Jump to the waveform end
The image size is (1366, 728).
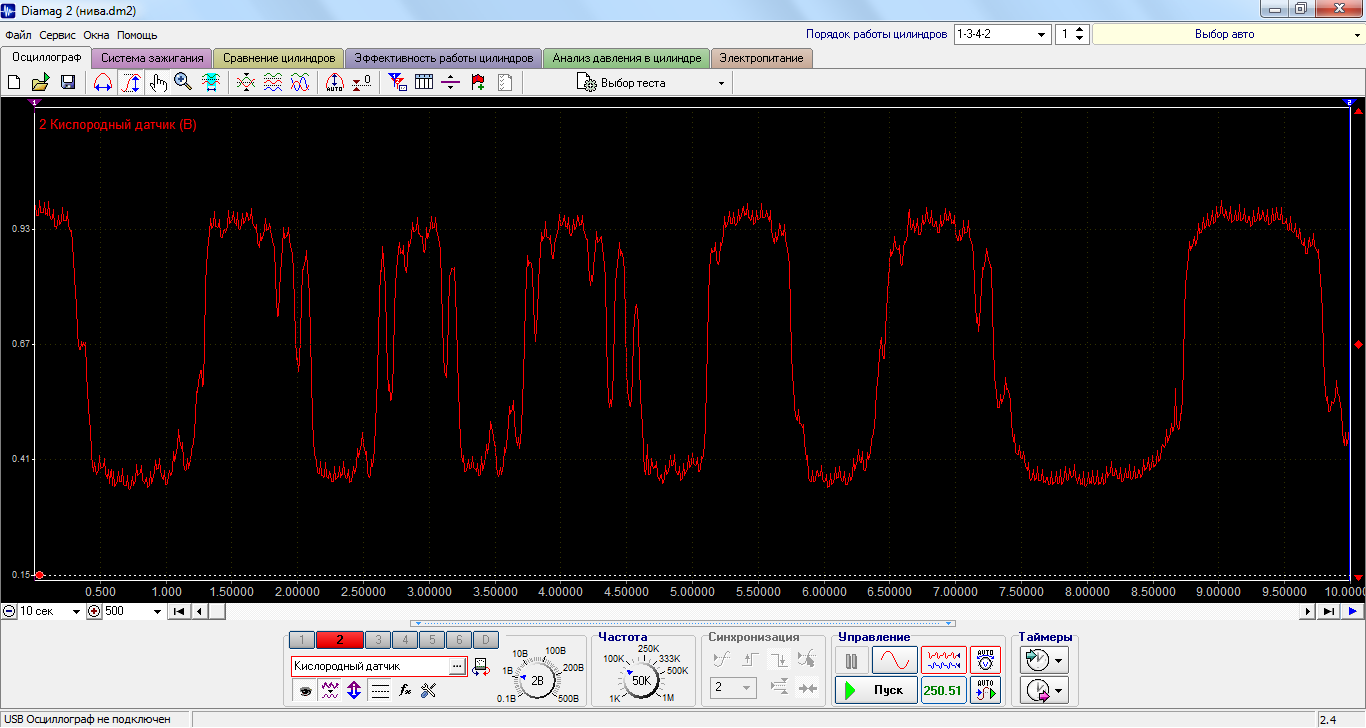pyautogui.click(x=1328, y=611)
